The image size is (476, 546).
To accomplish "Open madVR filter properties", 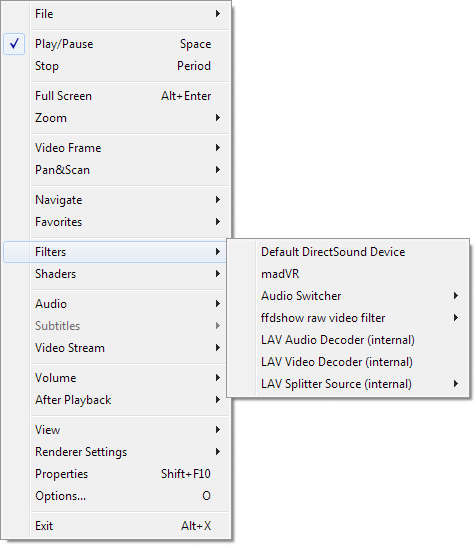I will (x=348, y=274).
